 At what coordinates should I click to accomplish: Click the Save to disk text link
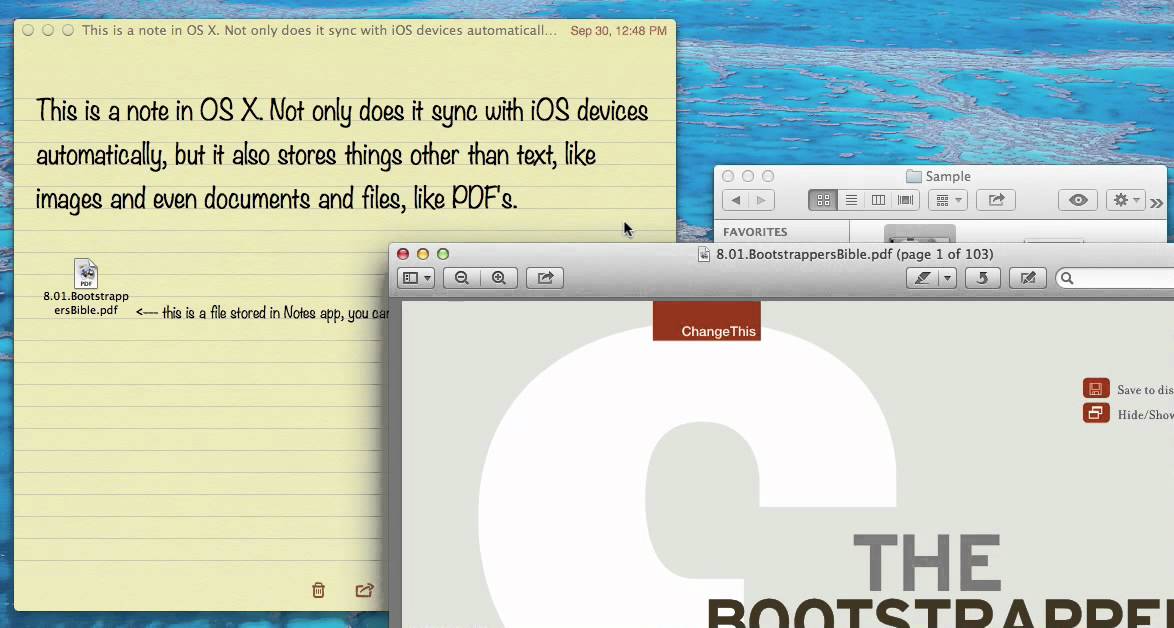click(x=1145, y=390)
